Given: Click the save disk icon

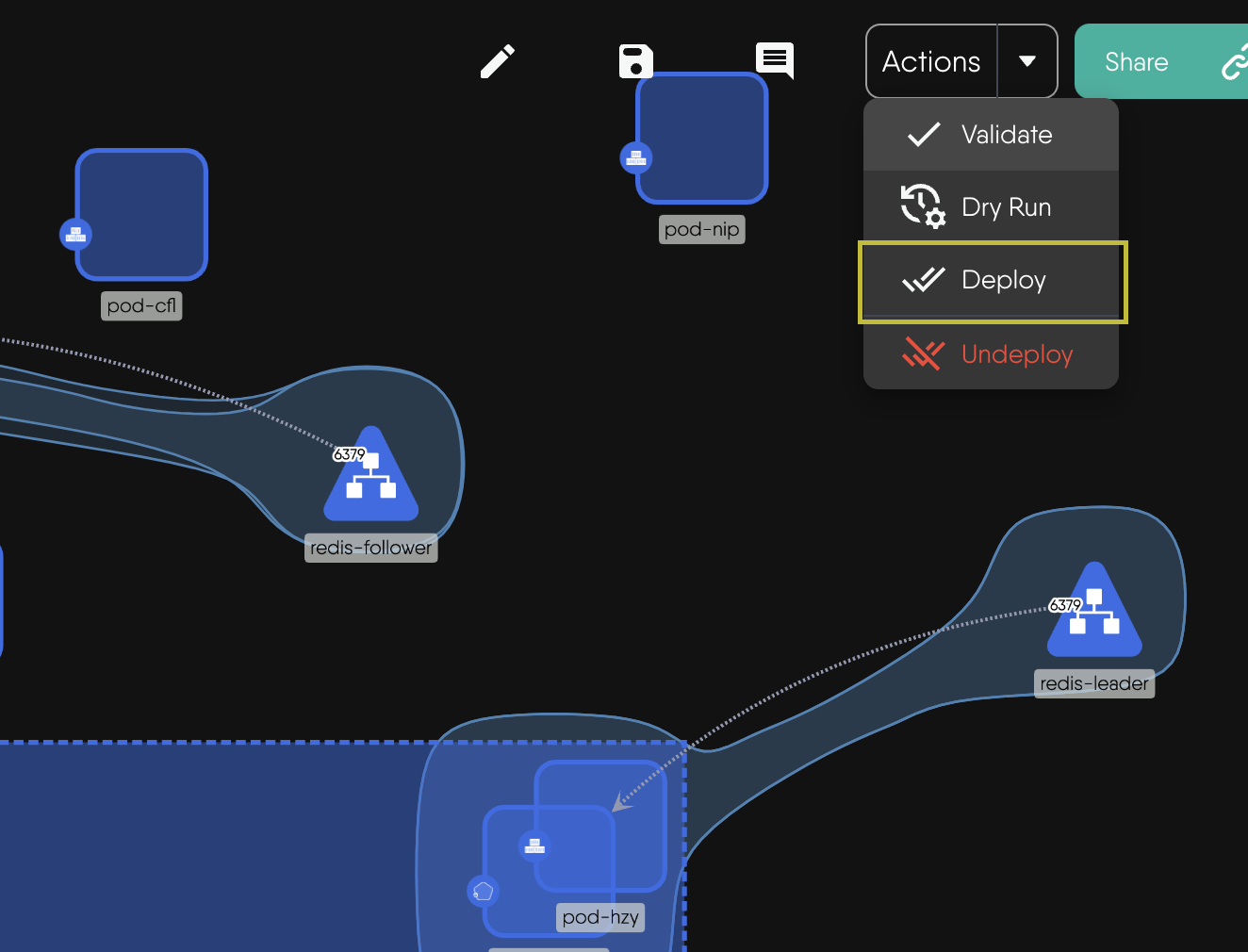Looking at the screenshot, I should pyautogui.click(x=635, y=61).
